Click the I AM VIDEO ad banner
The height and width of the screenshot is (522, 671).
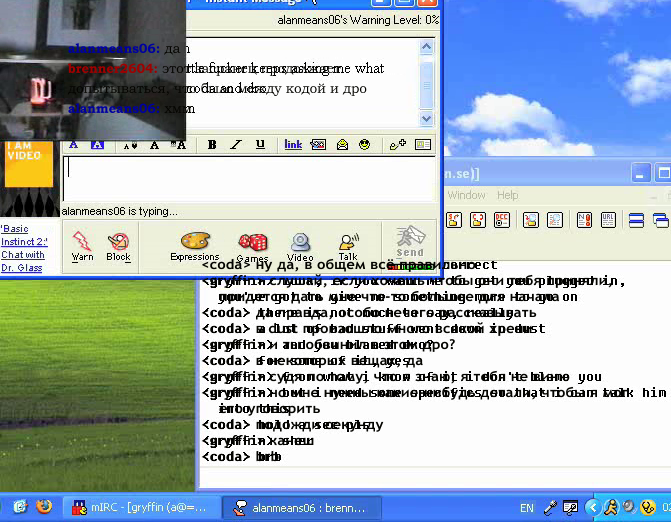pyautogui.click(x=29, y=164)
